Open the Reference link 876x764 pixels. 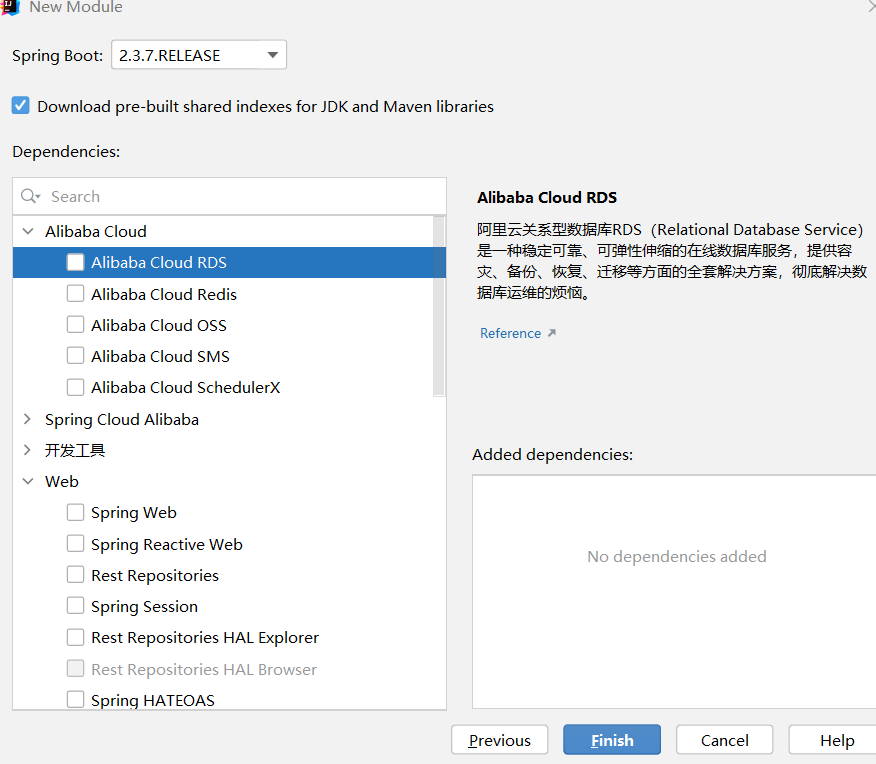coord(510,333)
